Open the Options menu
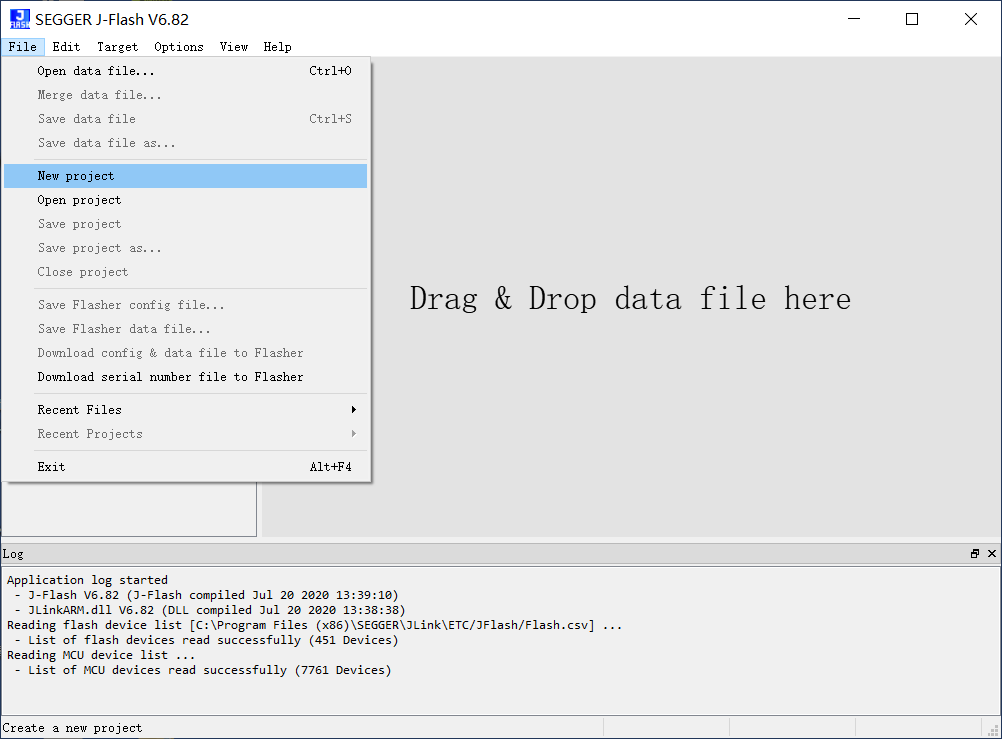Image resolution: width=1002 pixels, height=739 pixels. point(179,47)
